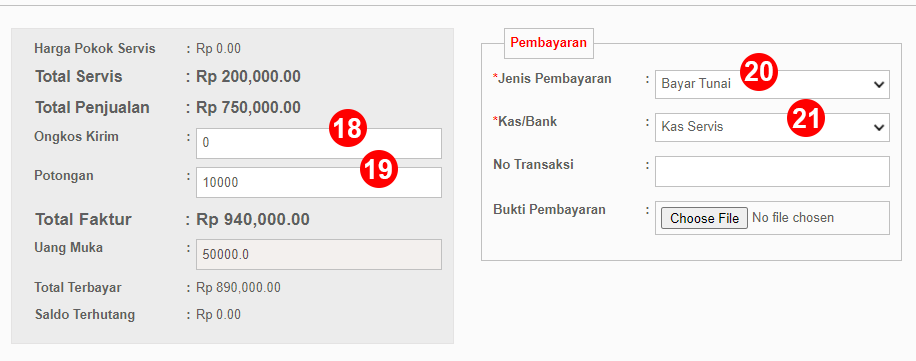This screenshot has height=361, width=916.
Task: Focus the Ongkos Kirim input field
Action: pyautogui.click(x=319, y=143)
